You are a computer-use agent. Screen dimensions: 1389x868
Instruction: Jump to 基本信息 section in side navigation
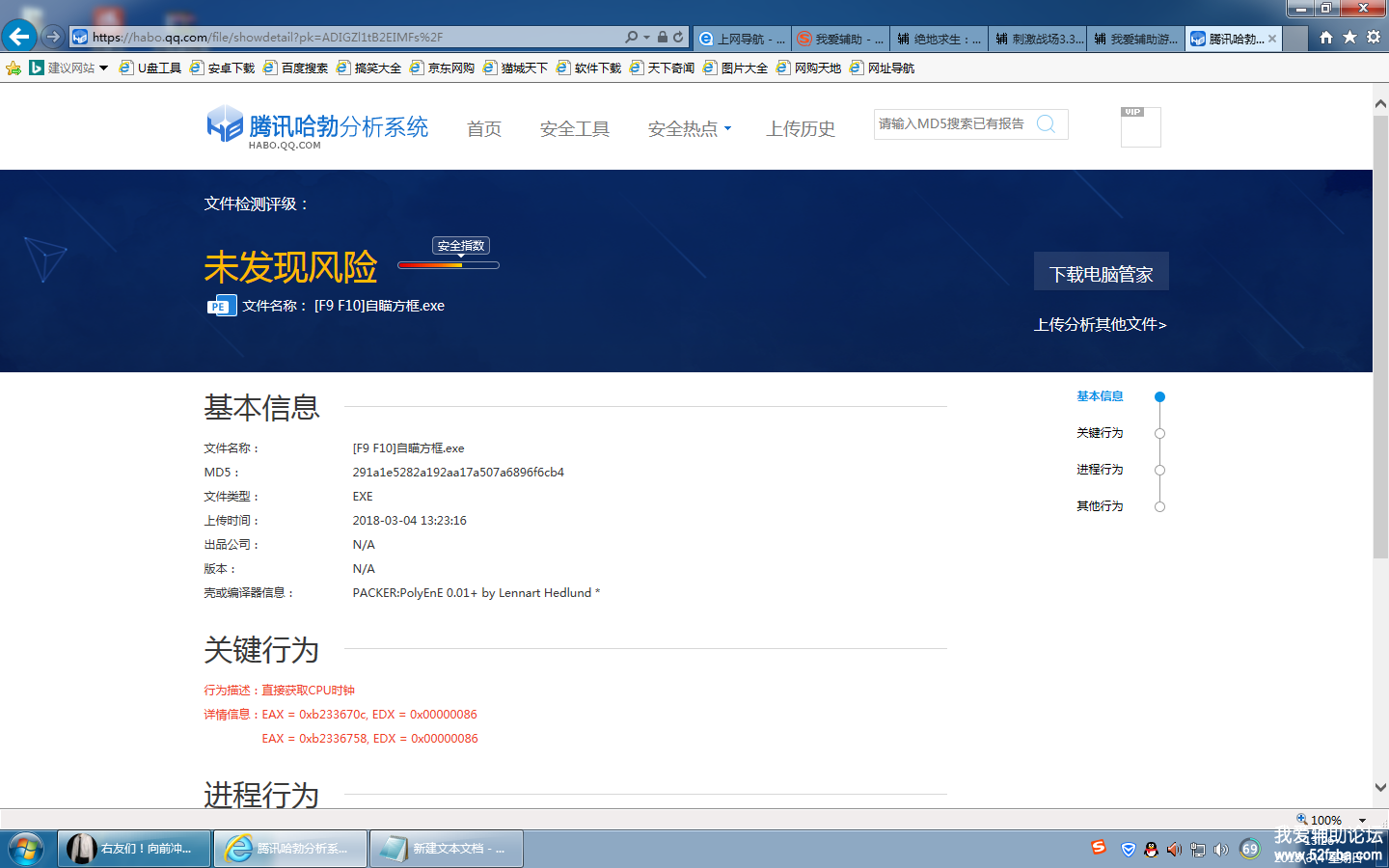[x=1100, y=396]
